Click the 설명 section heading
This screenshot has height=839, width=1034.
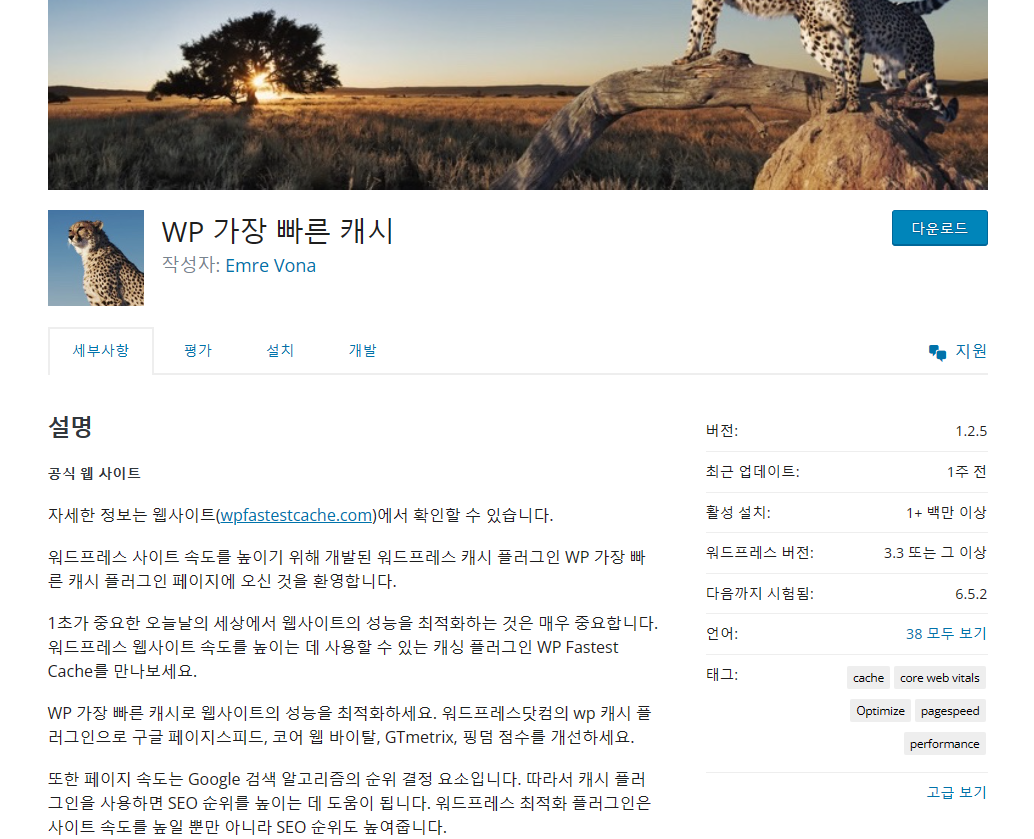[x=70, y=427]
